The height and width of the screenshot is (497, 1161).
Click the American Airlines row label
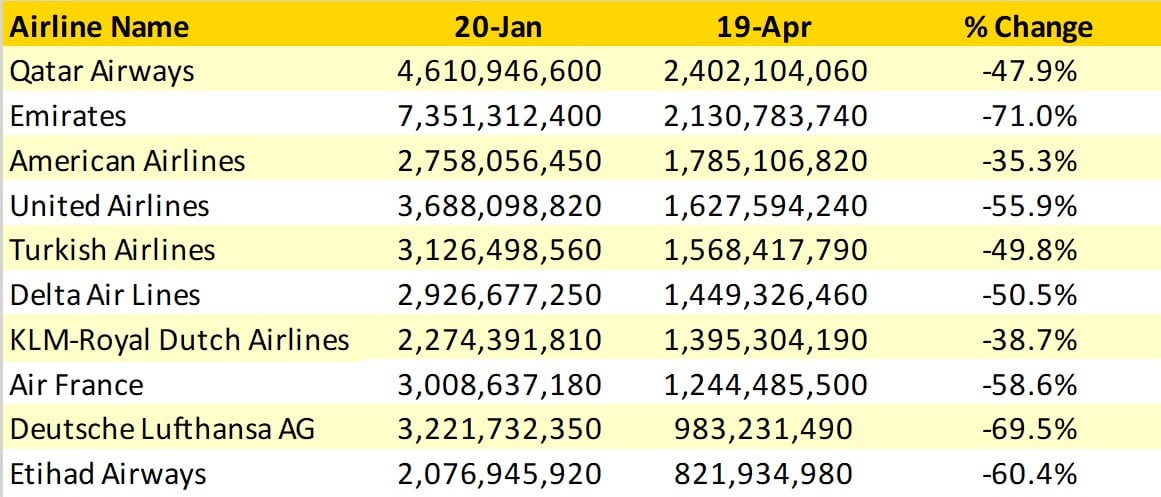tap(127, 162)
